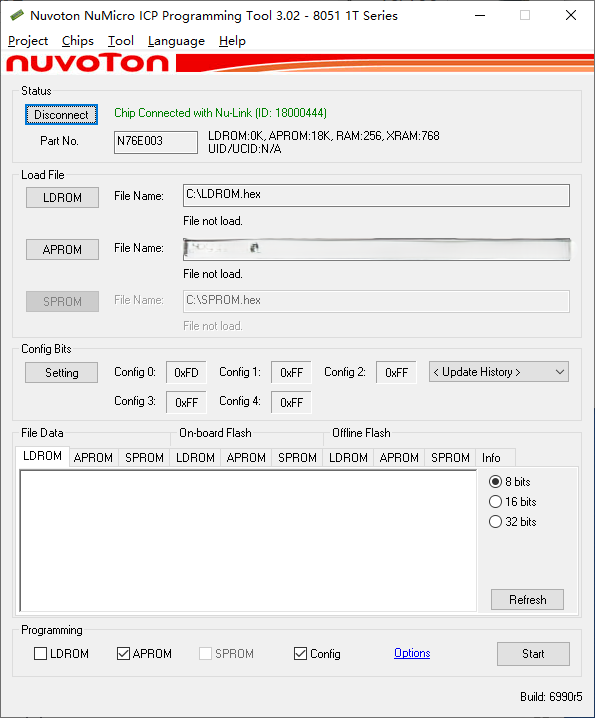Image resolution: width=595 pixels, height=718 pixels.
Task: Open the Tool menu
Action: point(121,41)
